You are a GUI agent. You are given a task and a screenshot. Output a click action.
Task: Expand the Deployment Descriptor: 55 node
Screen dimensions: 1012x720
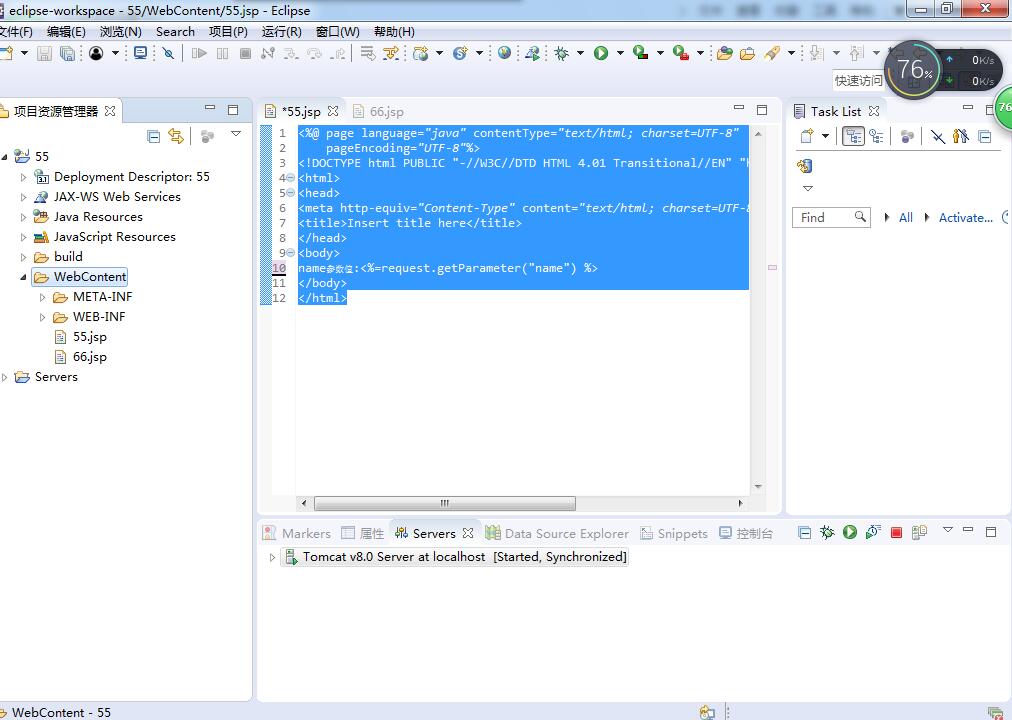tap(24, 177)
